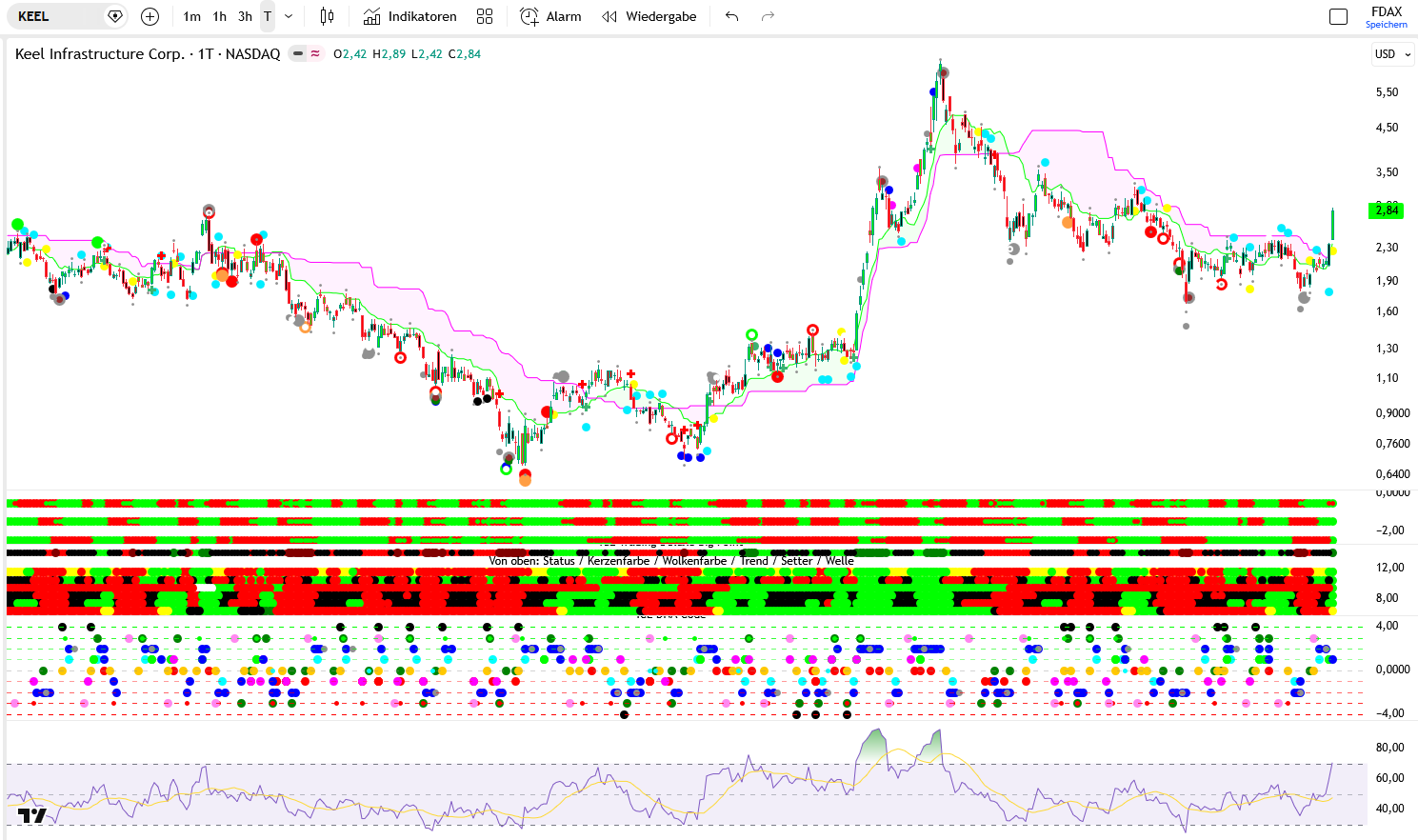Click the diamond icon in the KEEL symbol box
The width and height of the screenshot is (1418, 840).
(115, 16)
